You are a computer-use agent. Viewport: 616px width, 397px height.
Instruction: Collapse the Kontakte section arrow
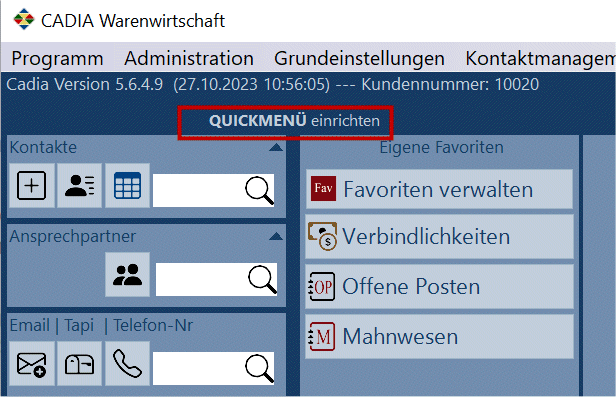coord(276,148)
